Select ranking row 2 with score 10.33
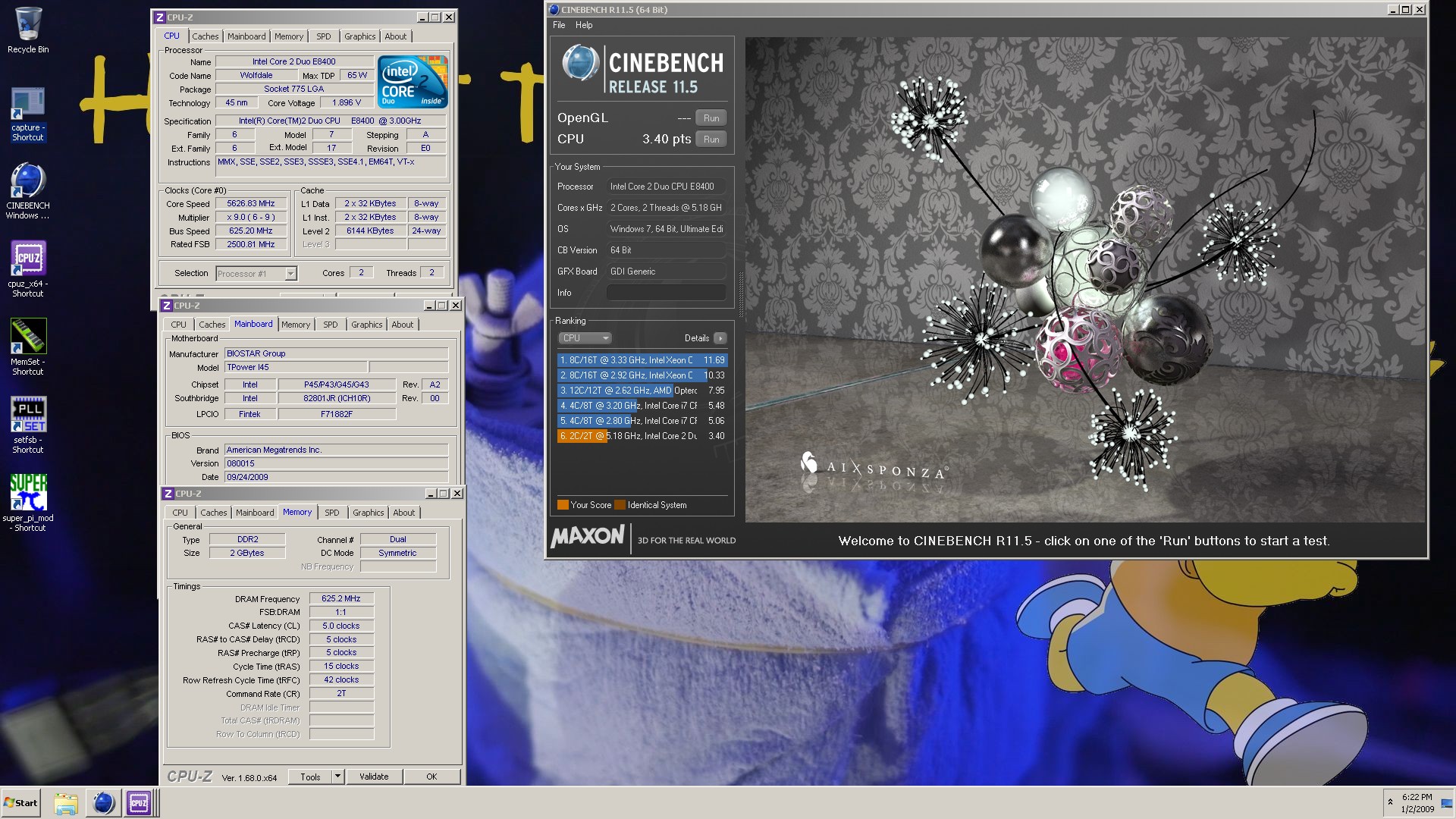 click(x=642, y=375)
